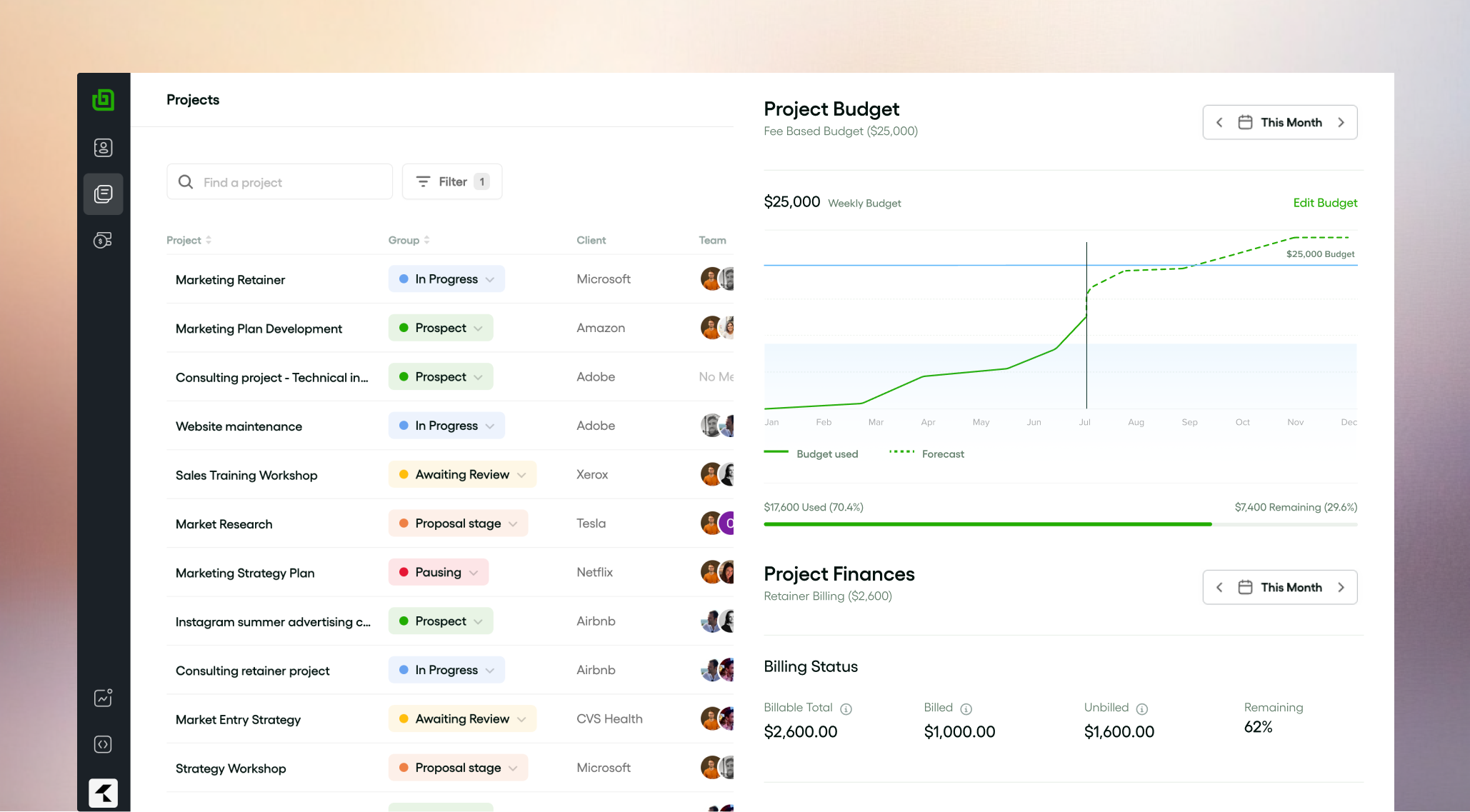The image size is (1470, 812).
Task: Open the Filter button
Action: click(x=452, y=182)
